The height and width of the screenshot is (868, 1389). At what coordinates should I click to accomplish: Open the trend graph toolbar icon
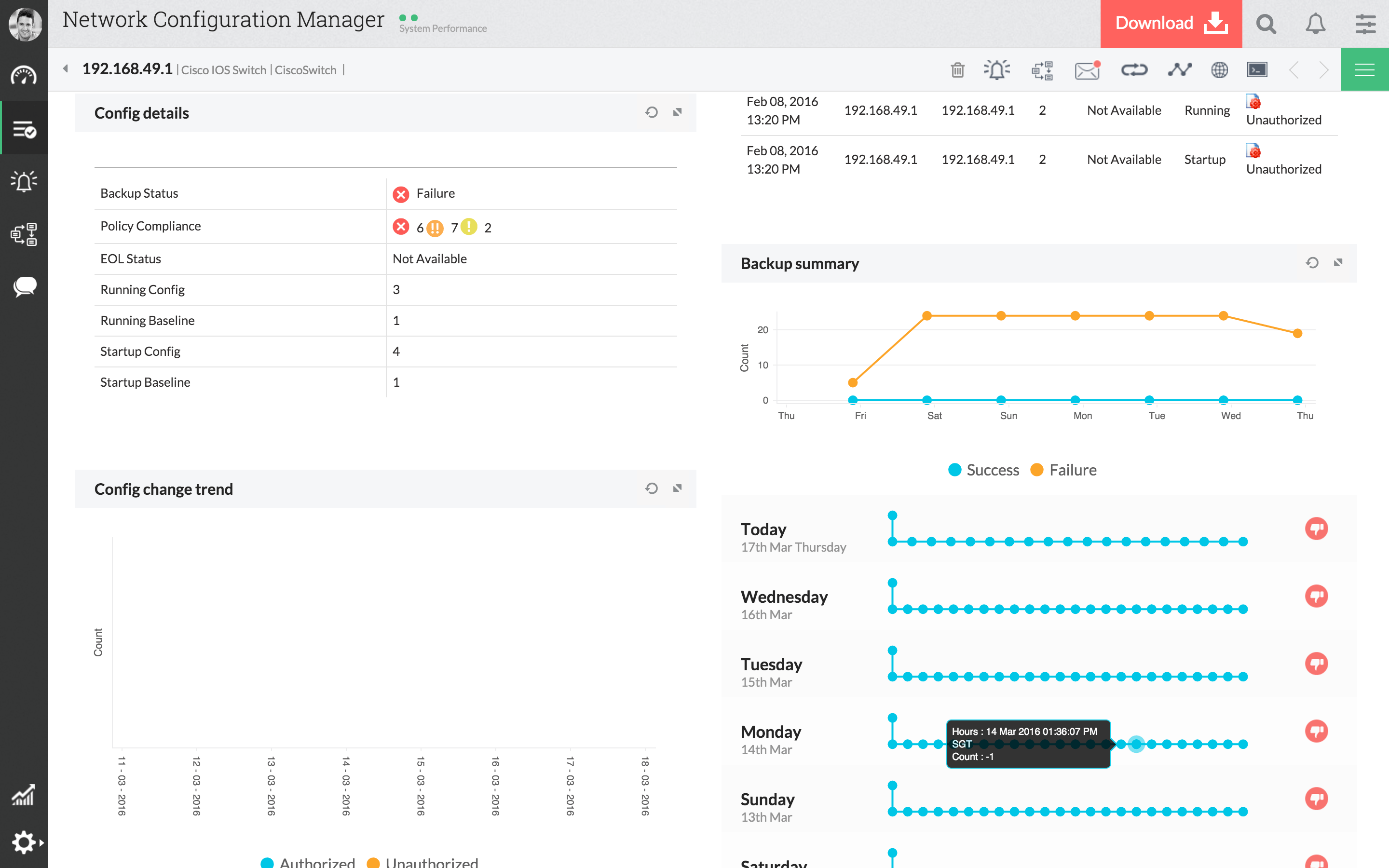[1180, 70]
